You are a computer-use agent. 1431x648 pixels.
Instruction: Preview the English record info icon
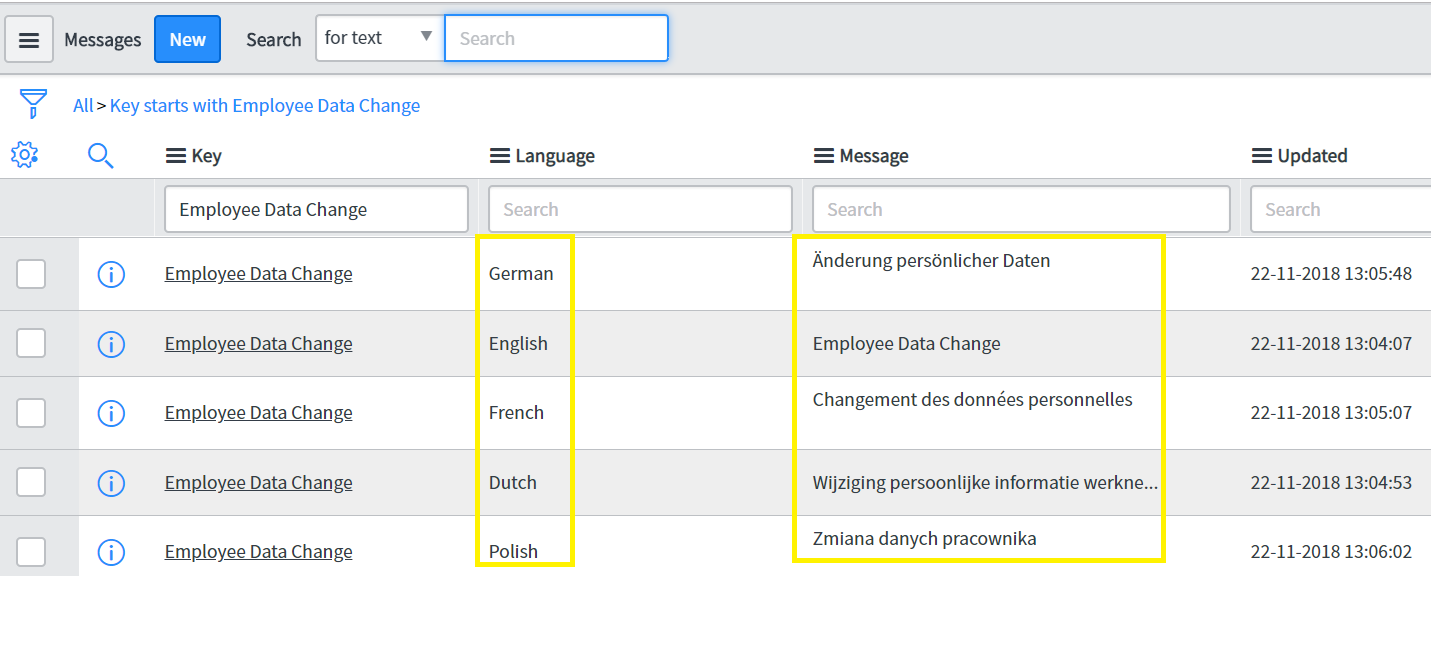pos(111,344)
